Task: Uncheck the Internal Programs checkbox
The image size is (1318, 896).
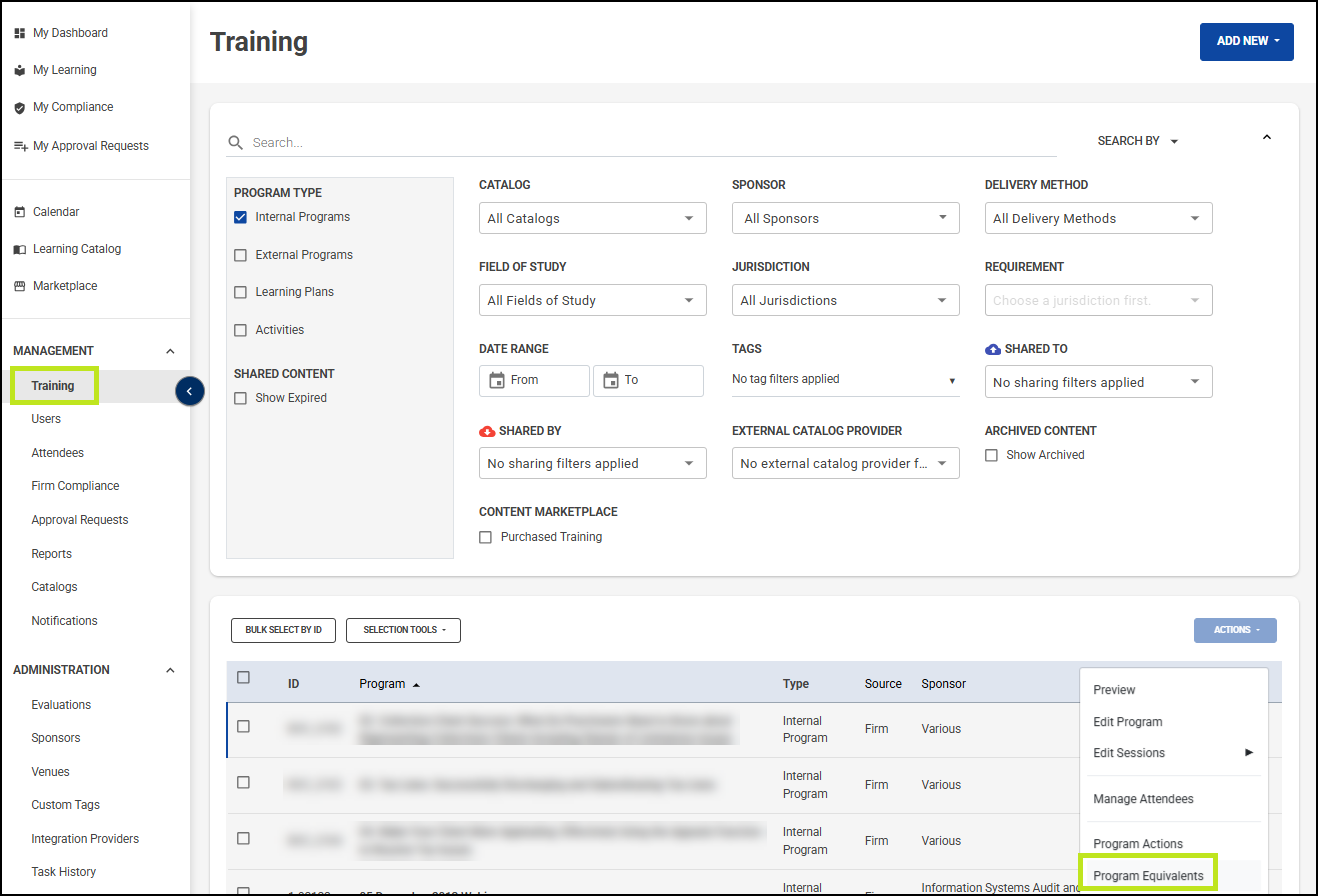Action: [x=240, y=217]
